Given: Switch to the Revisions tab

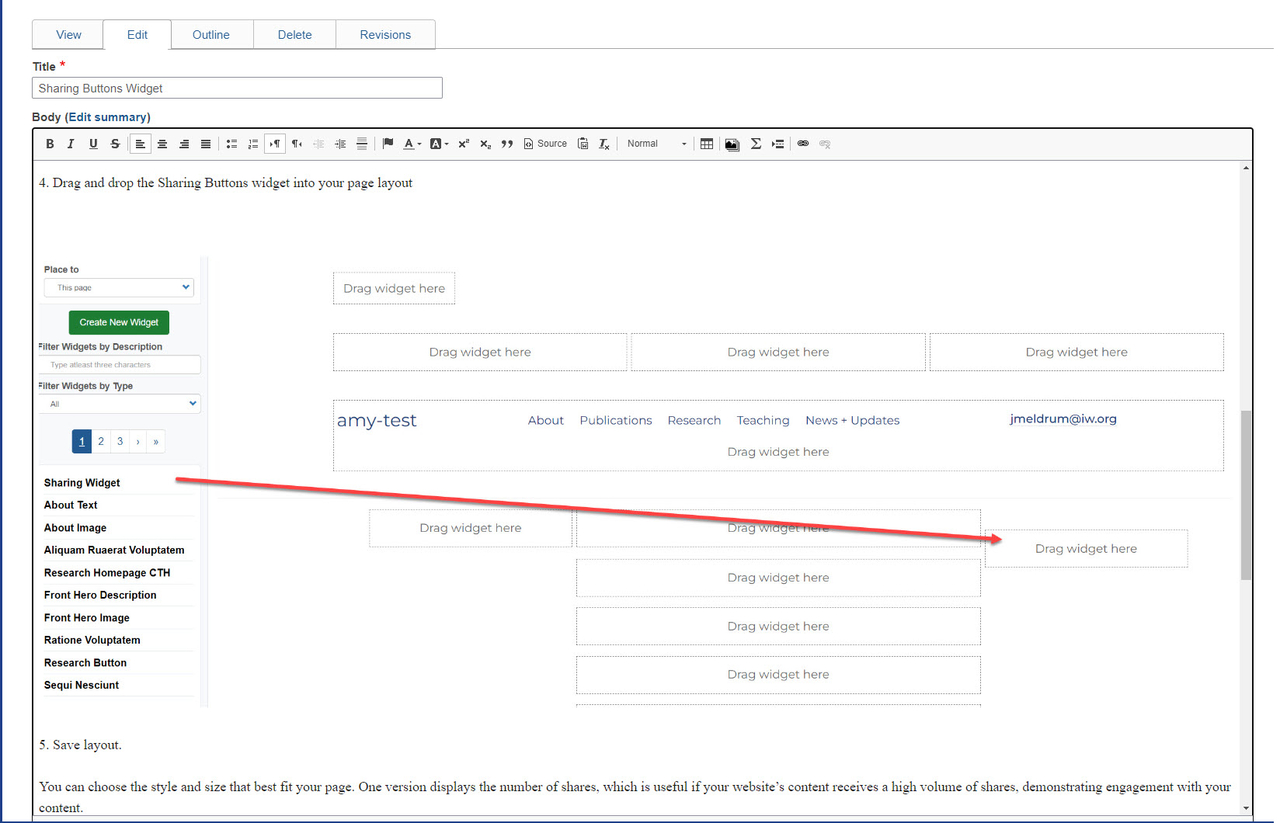Looking at the screenshot, I should tap(385, 35).
